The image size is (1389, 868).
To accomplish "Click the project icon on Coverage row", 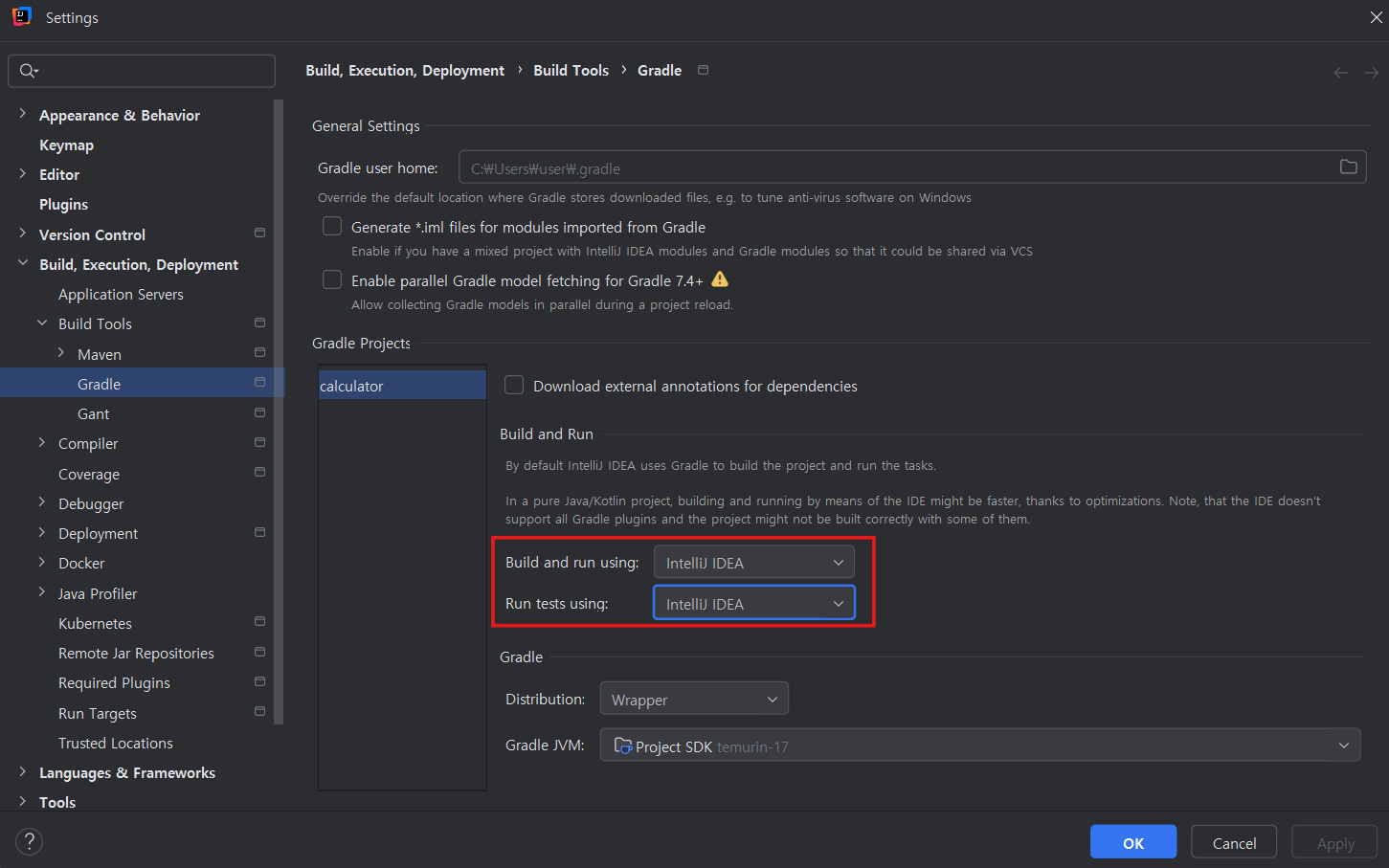I will [259, 473].
